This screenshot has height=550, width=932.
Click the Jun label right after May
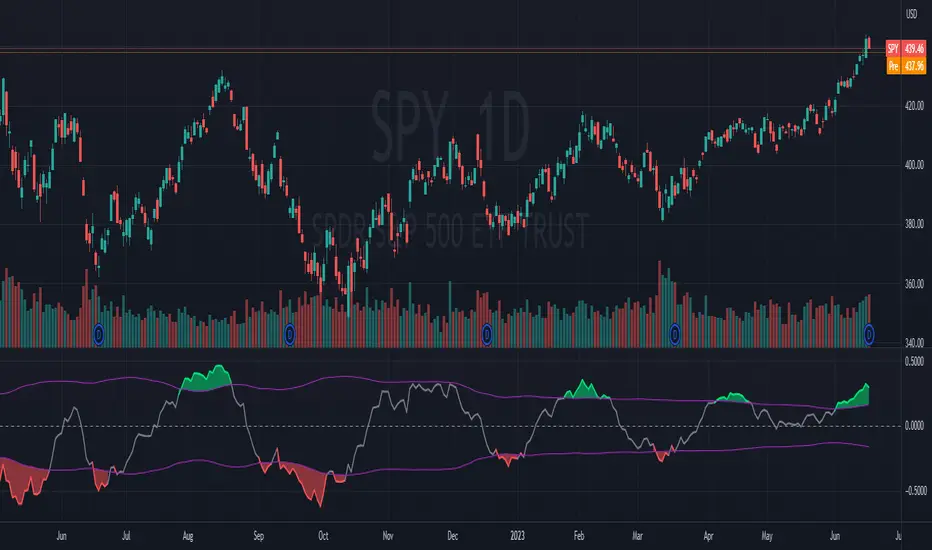835,536
